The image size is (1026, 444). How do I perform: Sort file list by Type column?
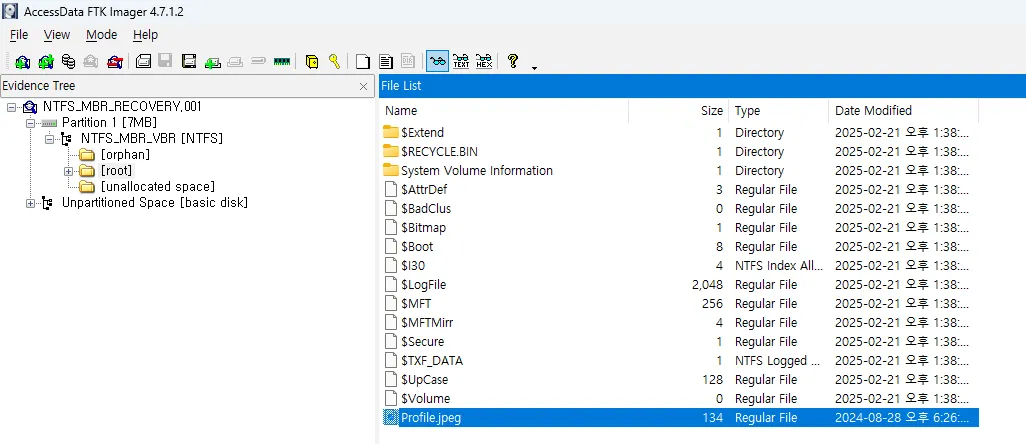(778, 111)
